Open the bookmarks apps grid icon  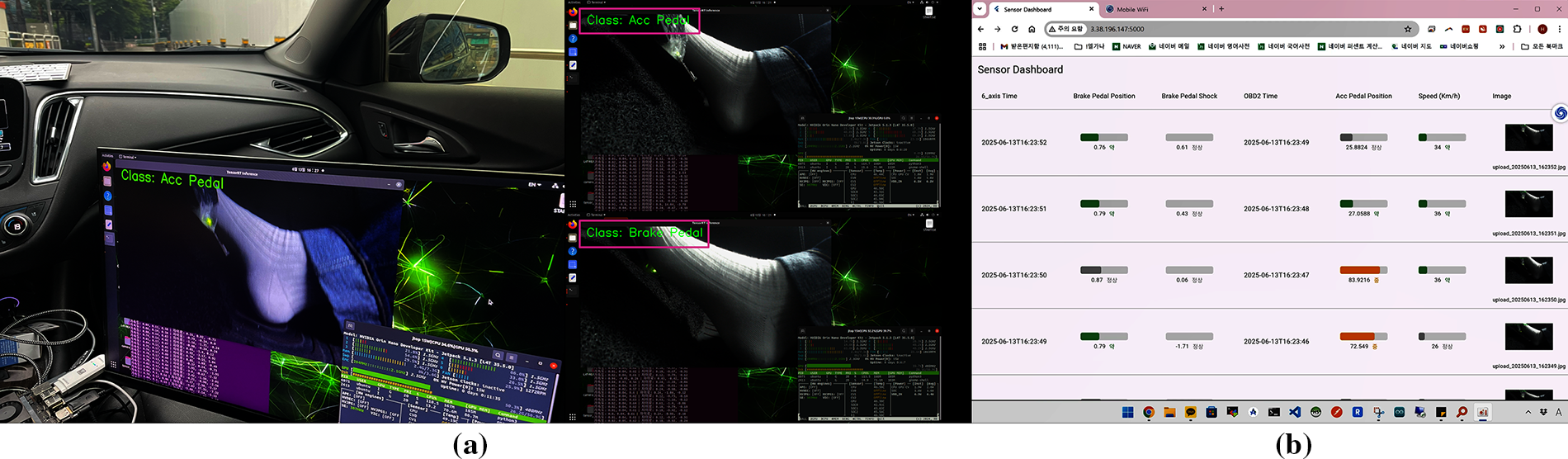[x=982, y=47]
